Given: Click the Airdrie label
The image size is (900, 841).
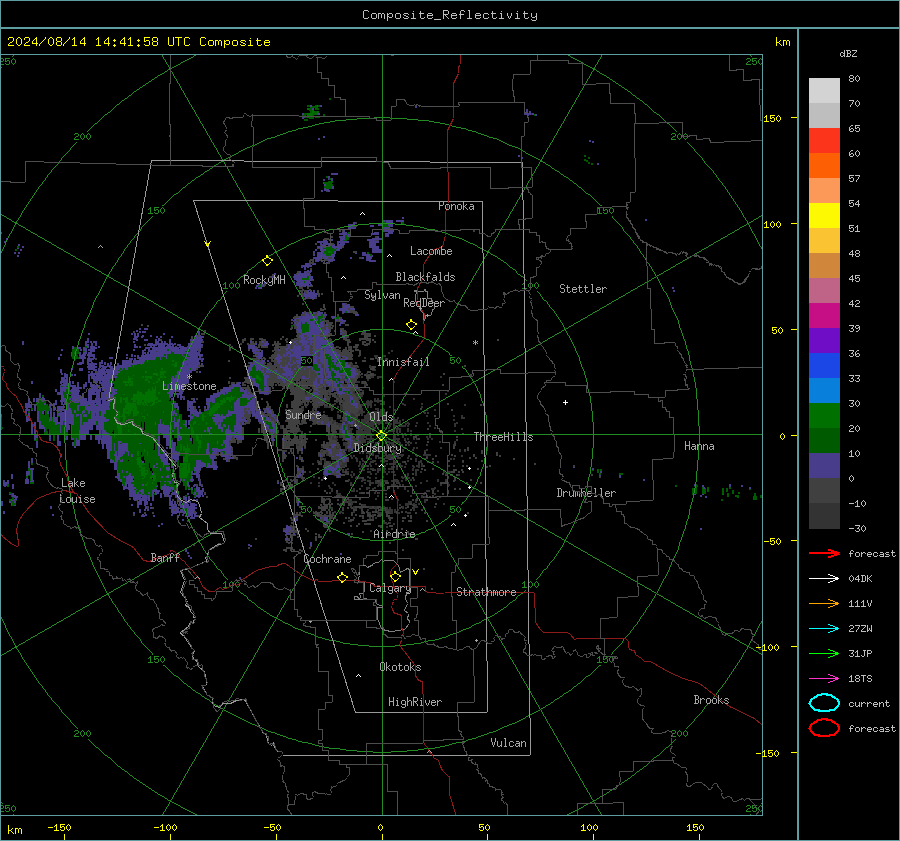Looking at the screenshot, I should click(394, 534).
